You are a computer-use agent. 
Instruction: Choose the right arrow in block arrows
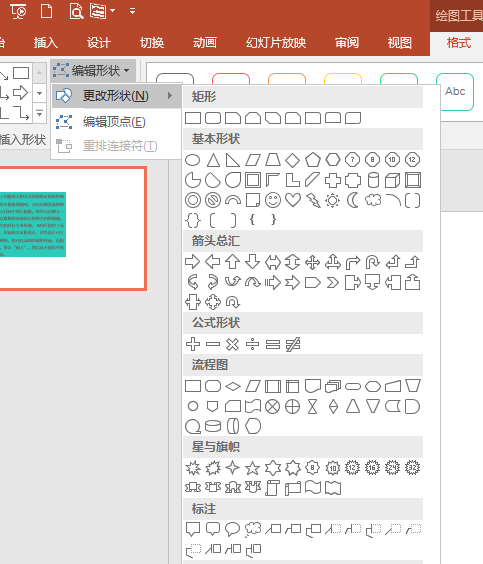192,261
